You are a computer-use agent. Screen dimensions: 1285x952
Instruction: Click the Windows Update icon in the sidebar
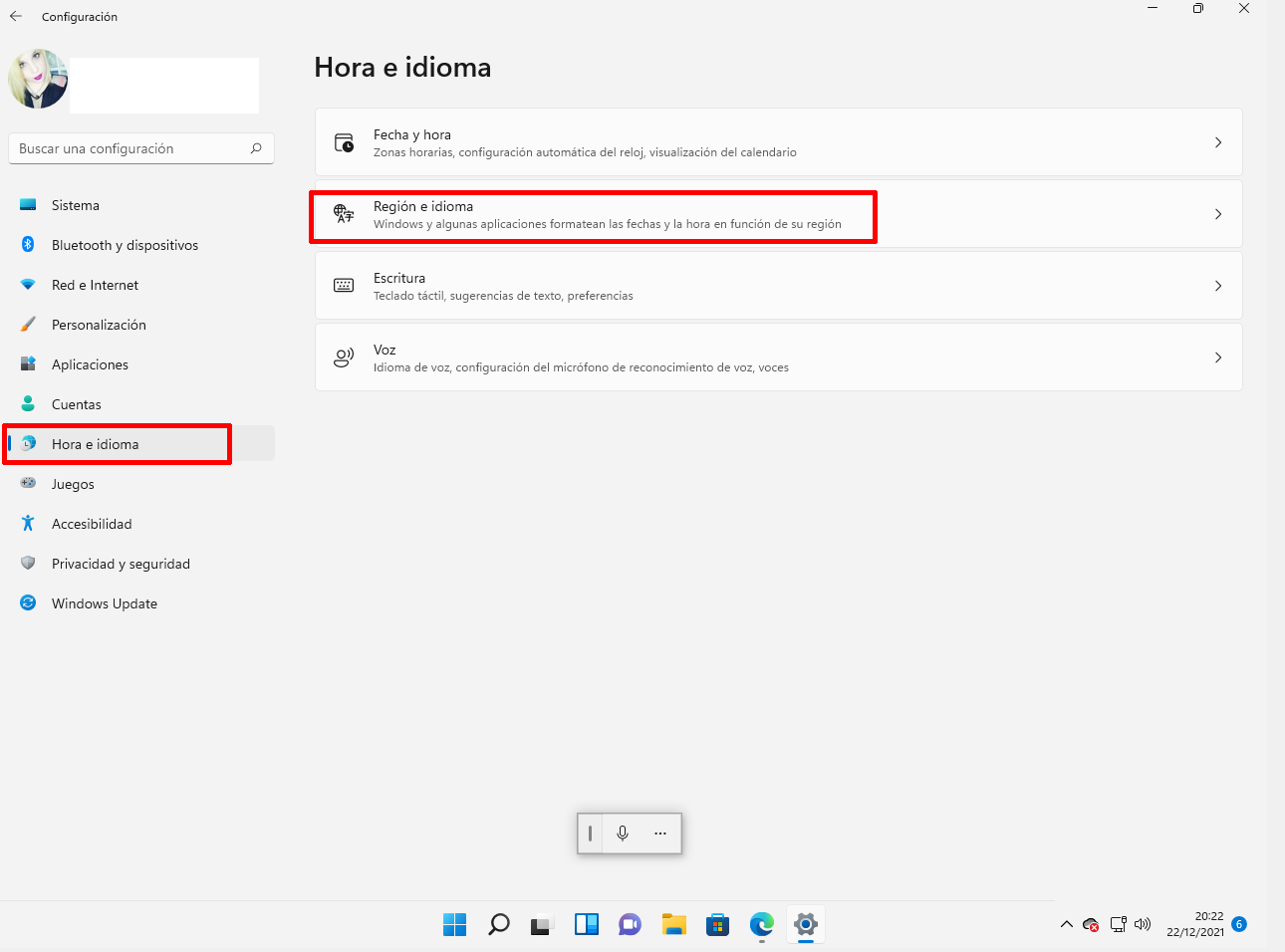pos(27,603)
